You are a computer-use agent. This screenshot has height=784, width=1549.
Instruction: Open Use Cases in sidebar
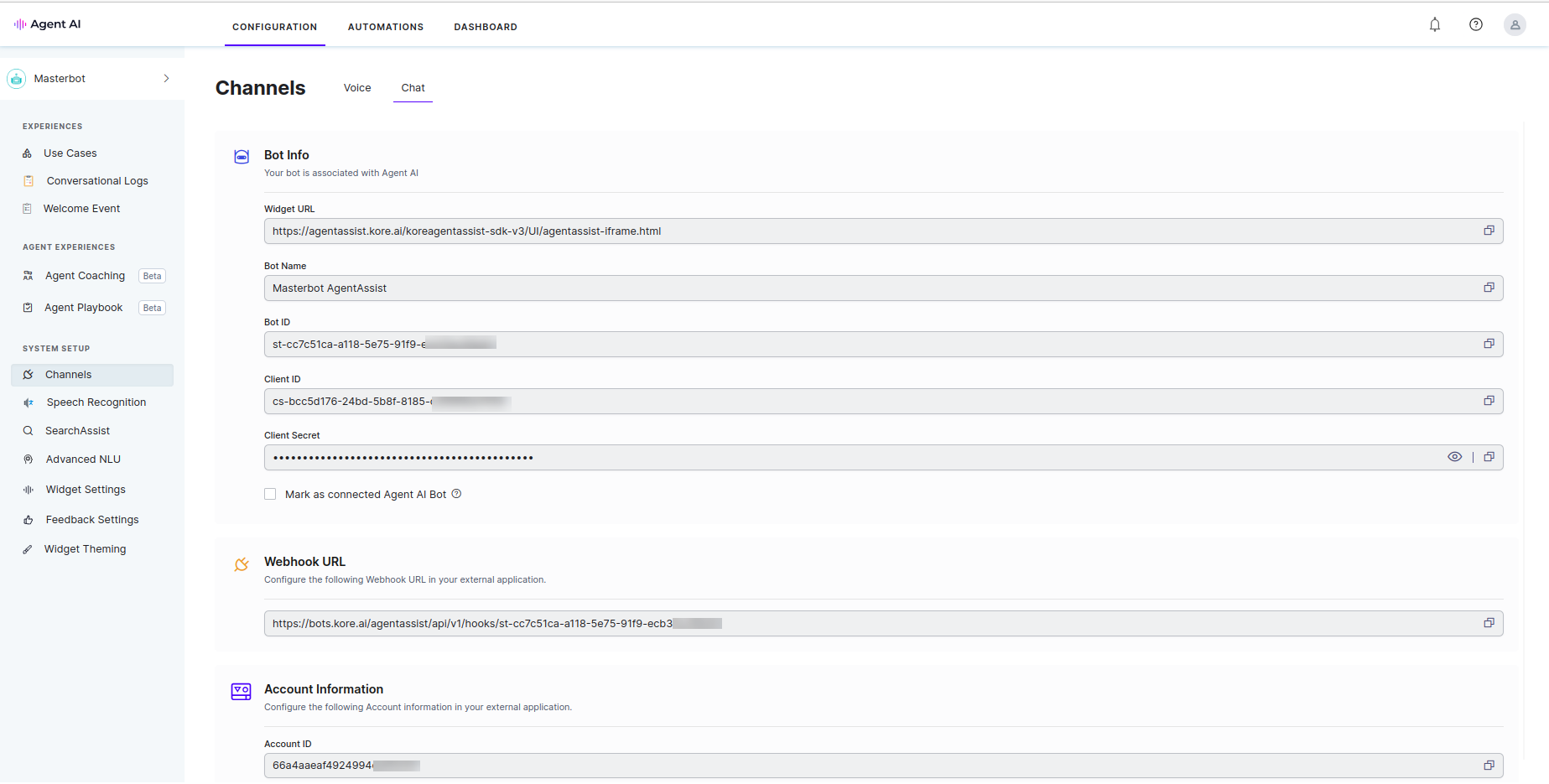pos(70,153)
